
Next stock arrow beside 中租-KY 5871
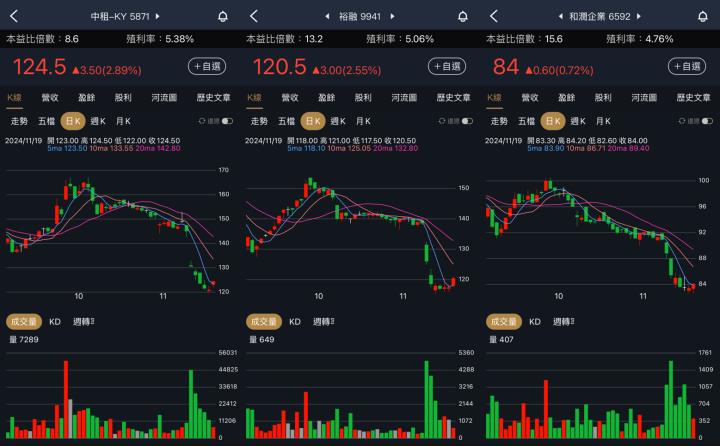[158, 17]
